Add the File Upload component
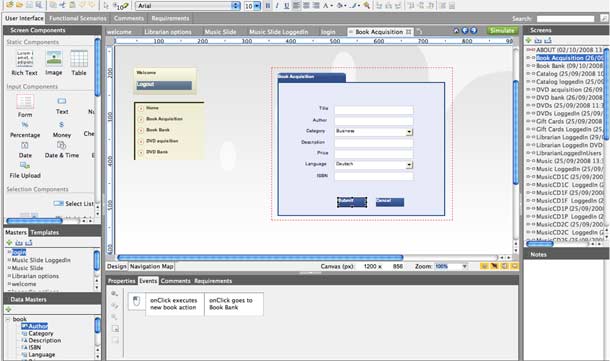 pos(25,170)
